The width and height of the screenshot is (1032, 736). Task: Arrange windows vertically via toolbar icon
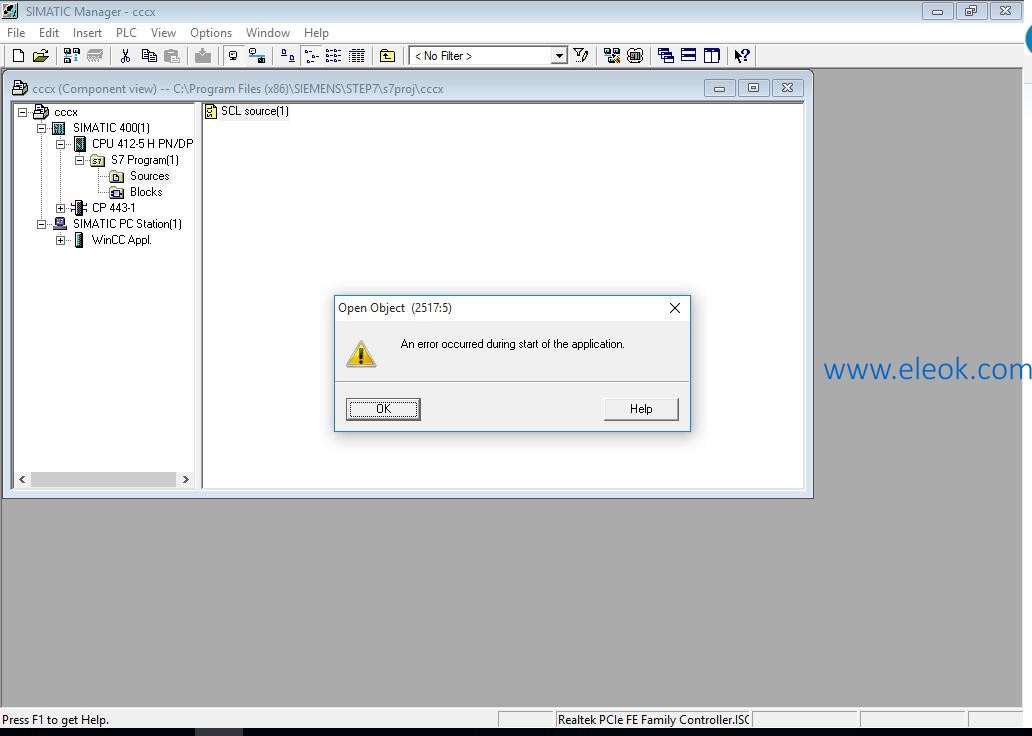coord(711,56)
